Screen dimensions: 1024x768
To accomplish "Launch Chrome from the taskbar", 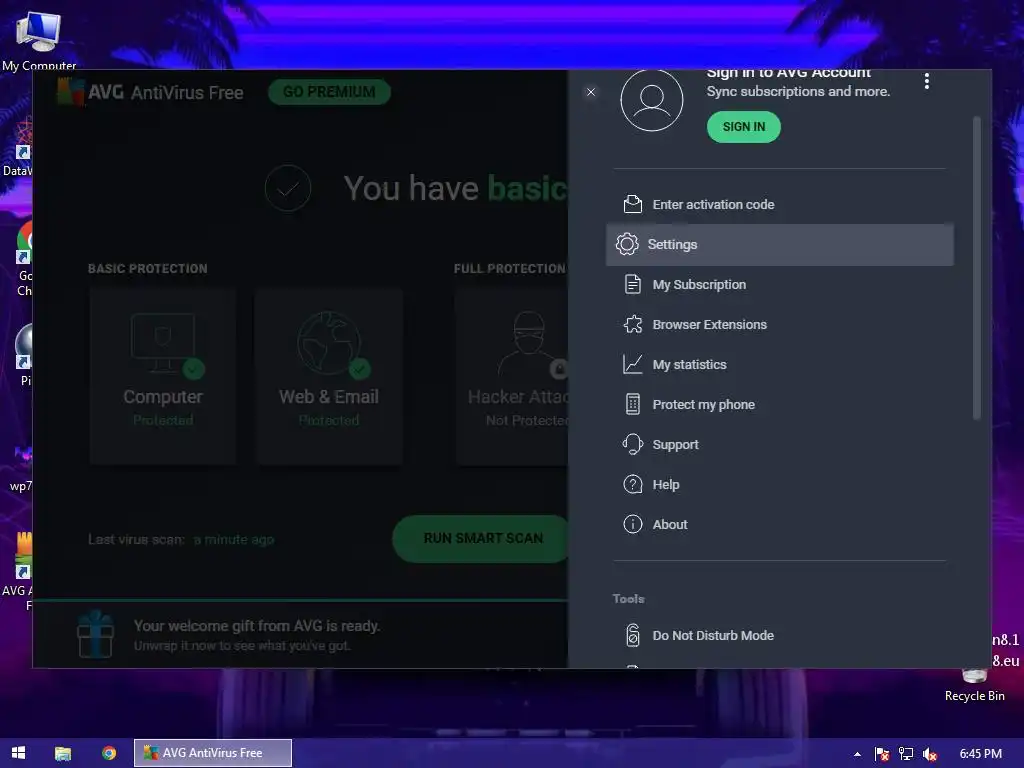I will click(109, 753).
